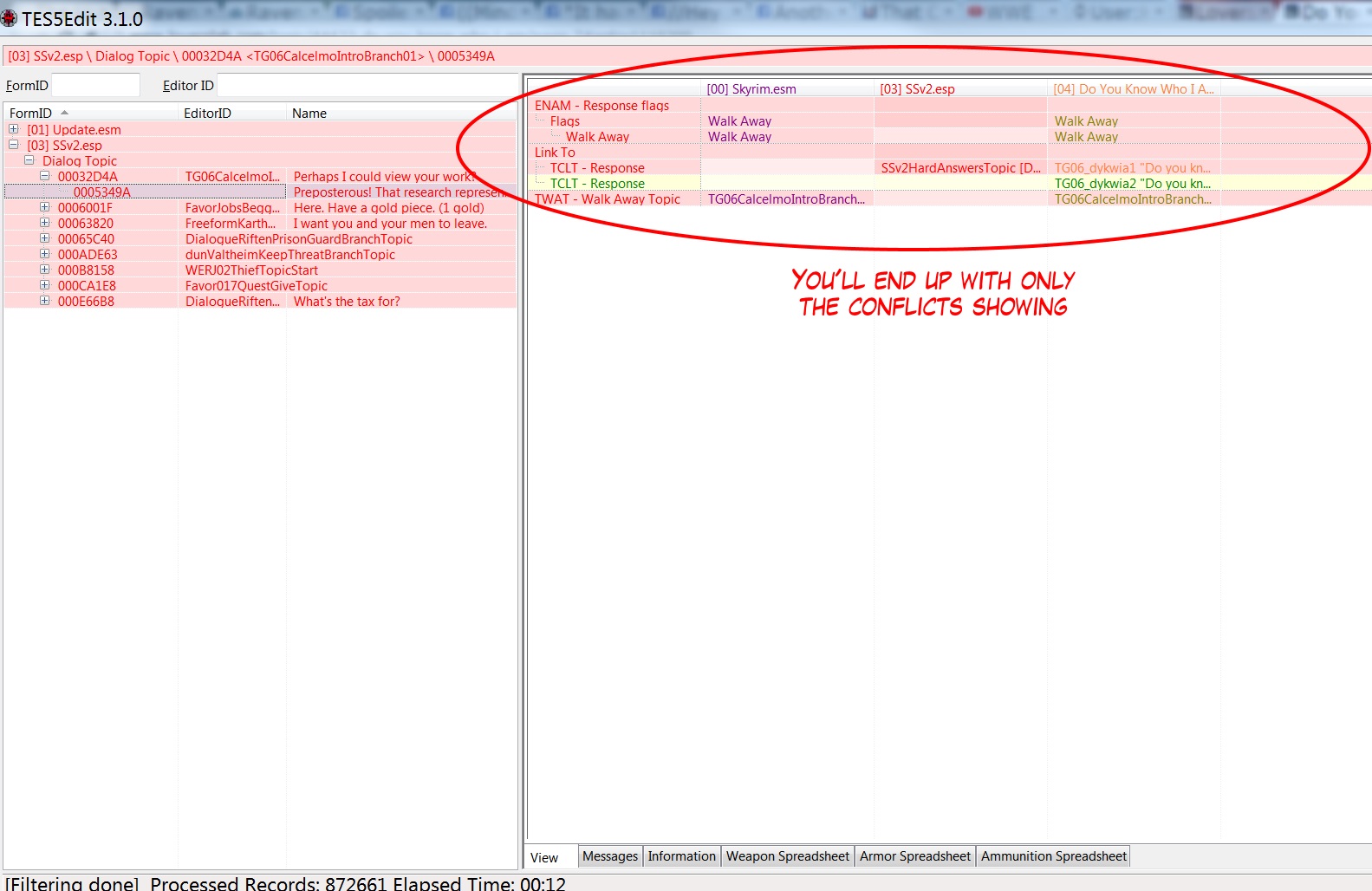The height and width of the screenshot is (891, 1372).
Task: Select the SSv2HardAnswersTopic TCLT response cell
Action: click(960, 168)
